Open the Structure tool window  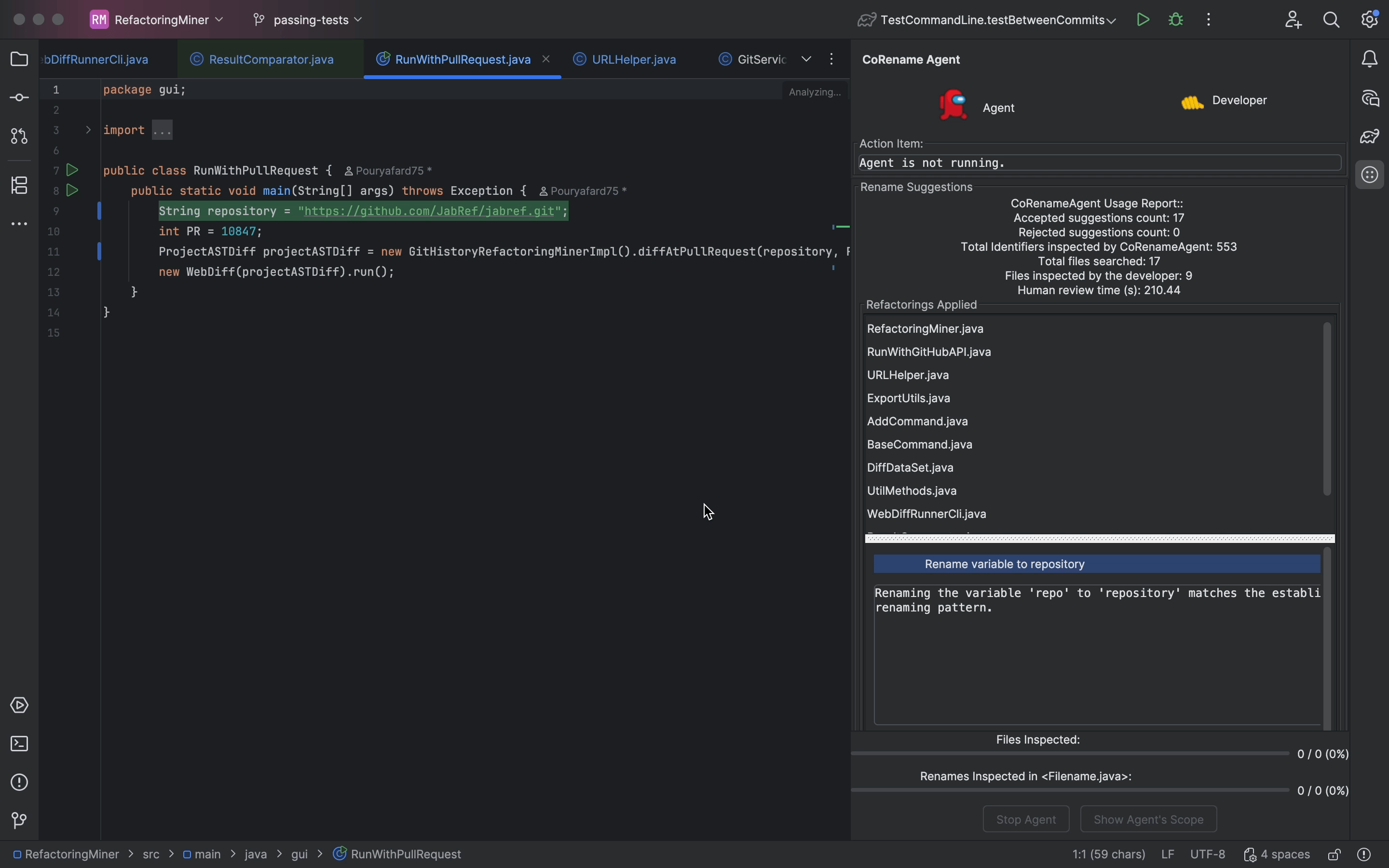tap(19, 186)
